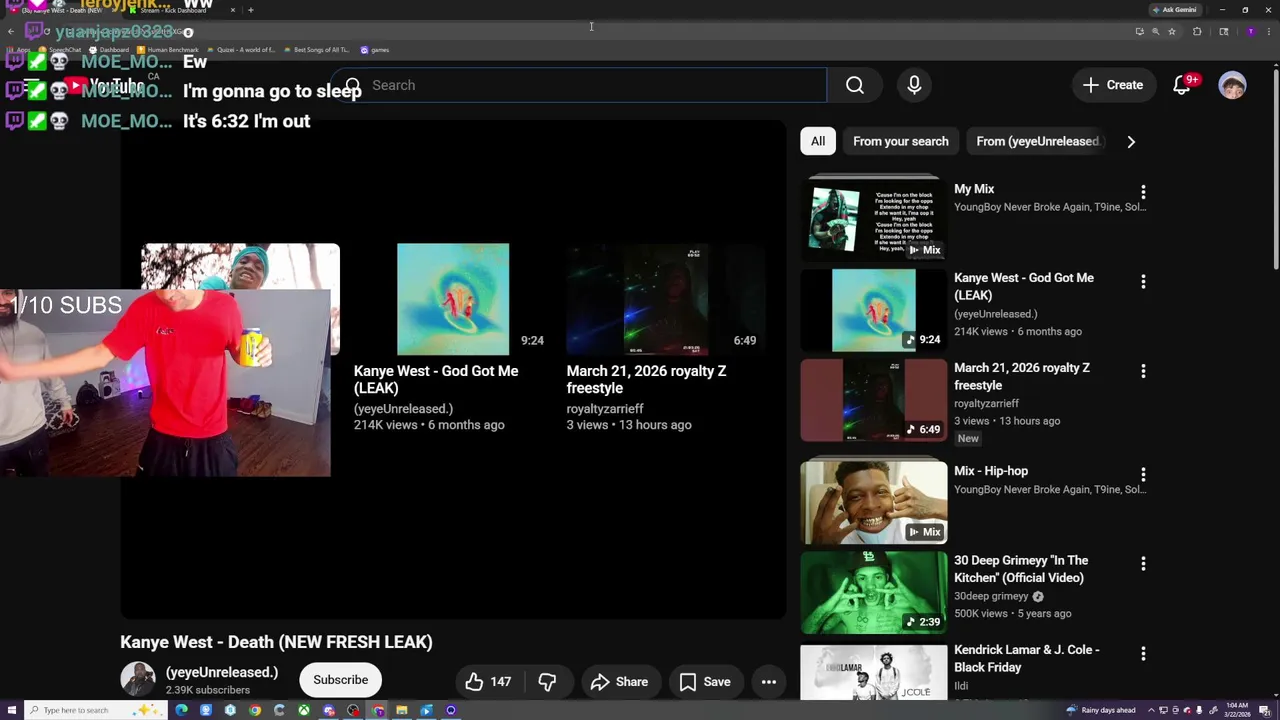Viewport: 1280px width, 720px height.
Task: Select From your search chip
Action: pyautogui.click(x=901, y=141)
